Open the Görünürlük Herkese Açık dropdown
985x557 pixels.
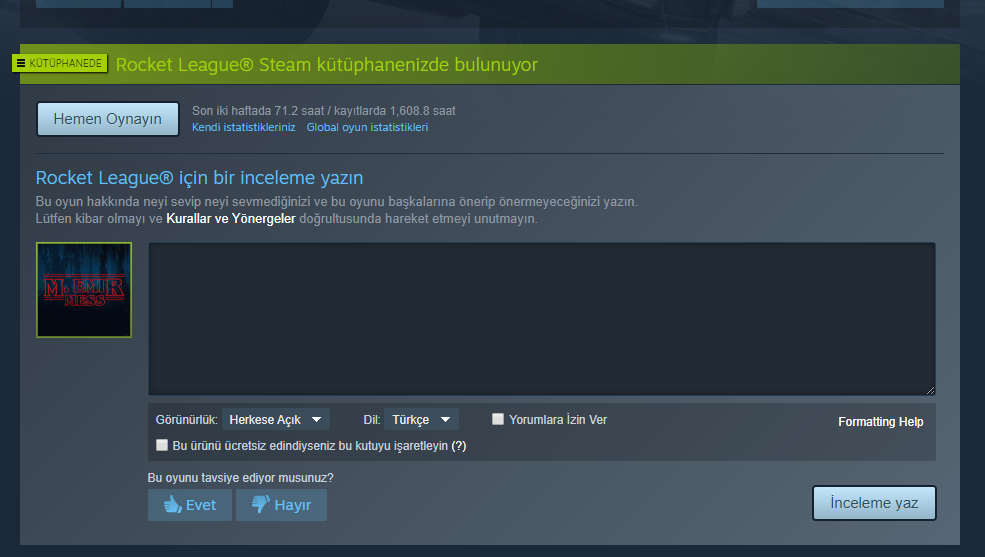pos(275,419)
